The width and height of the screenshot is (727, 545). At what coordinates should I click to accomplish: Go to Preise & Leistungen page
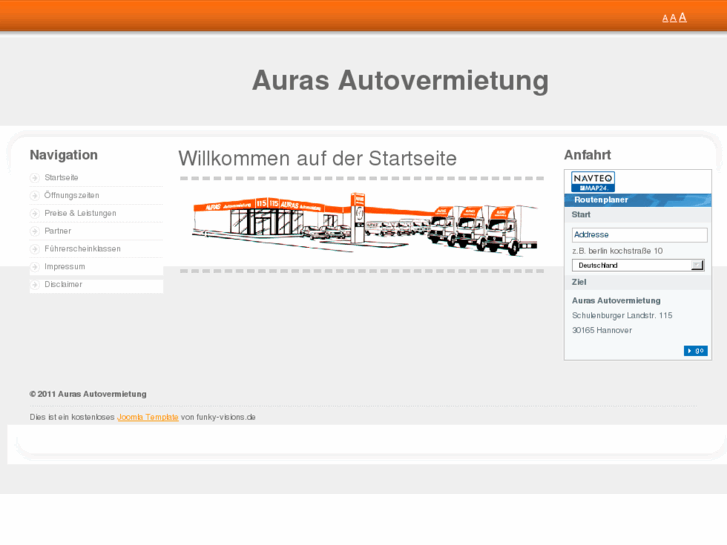click(x=80, y=213)
